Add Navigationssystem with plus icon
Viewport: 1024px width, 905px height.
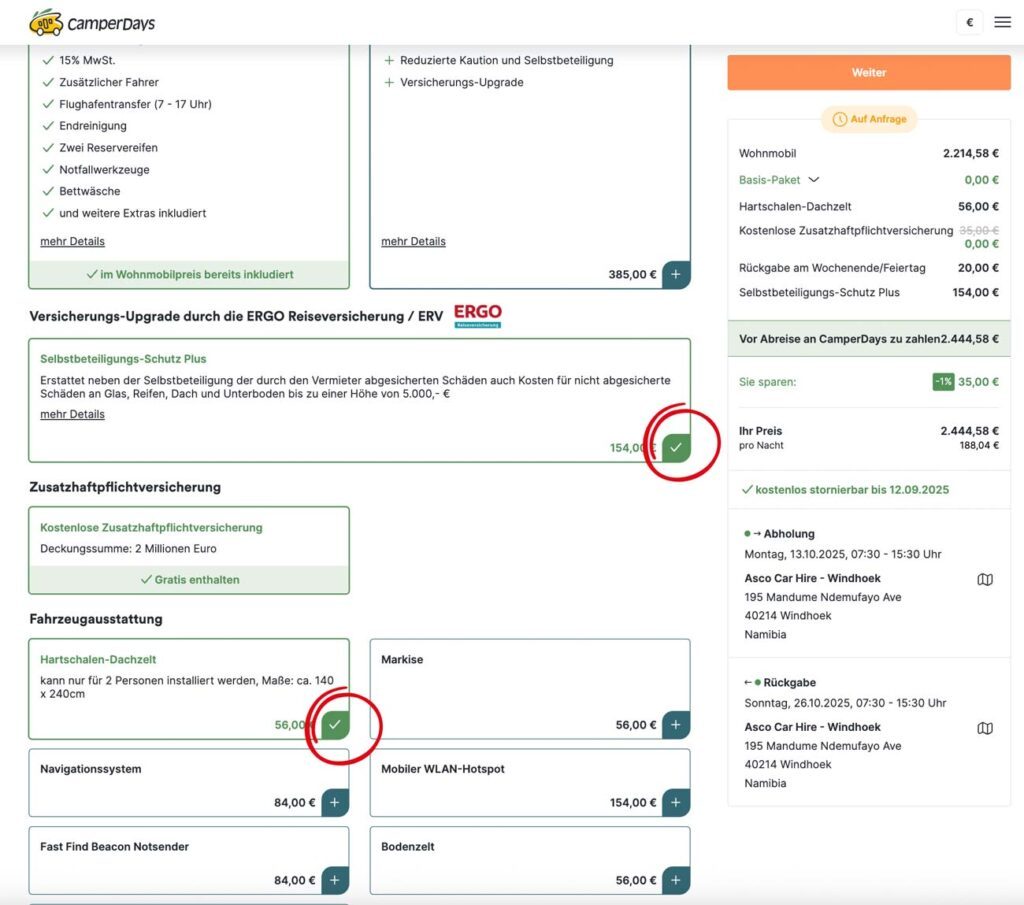[x=335, y=802]
